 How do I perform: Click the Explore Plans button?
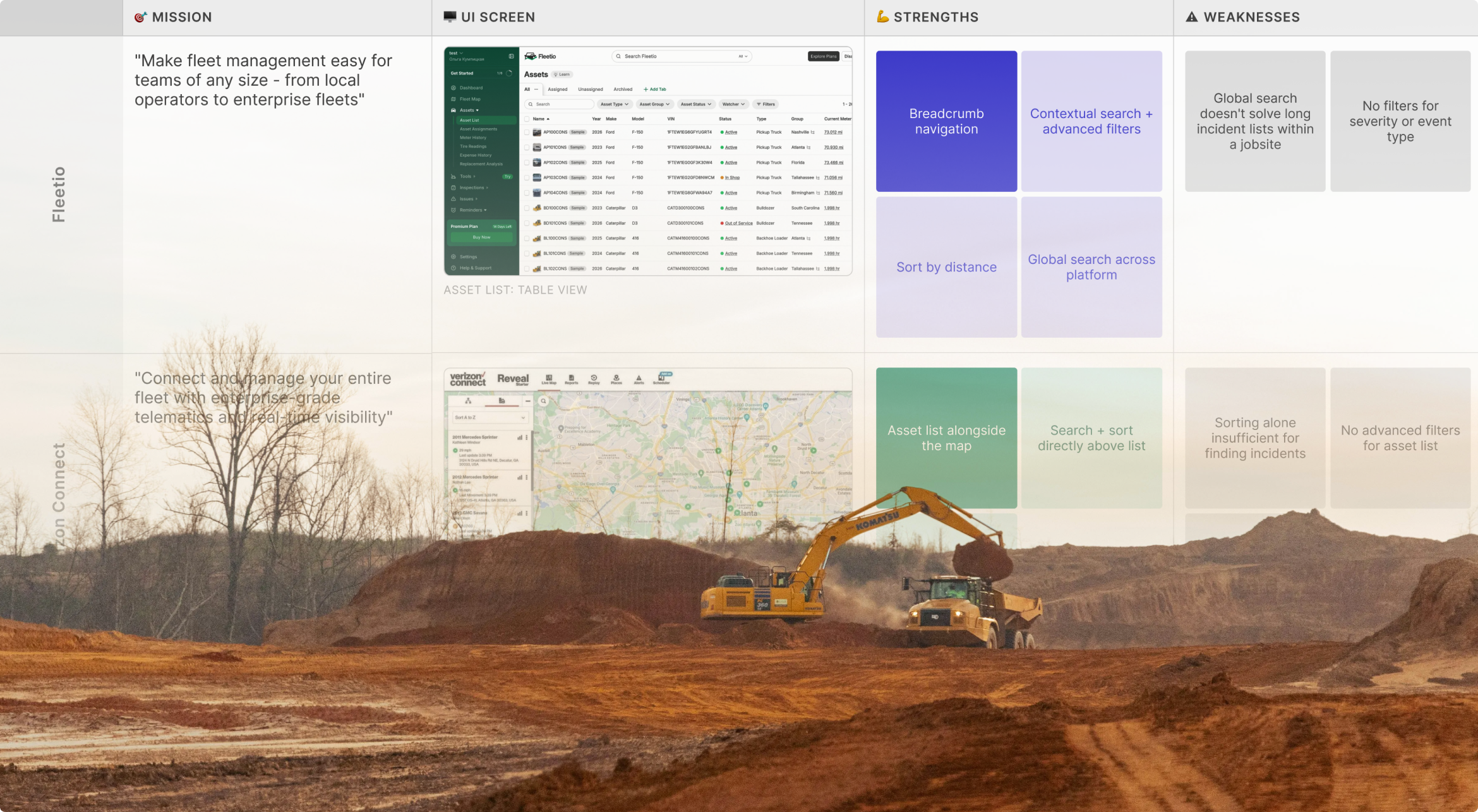[x=824, y=56]
